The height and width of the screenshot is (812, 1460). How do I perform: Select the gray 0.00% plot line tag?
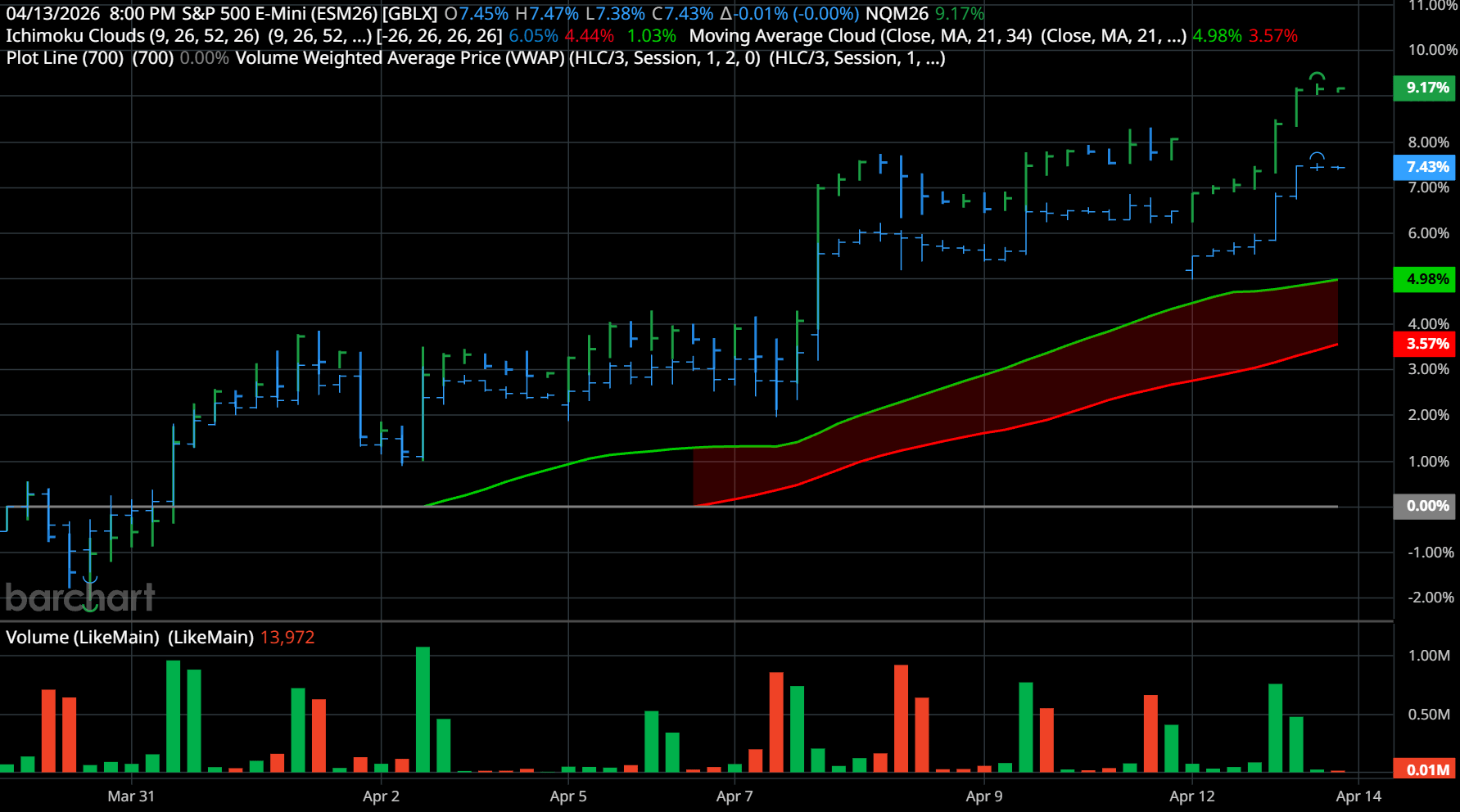(1426, 506)
